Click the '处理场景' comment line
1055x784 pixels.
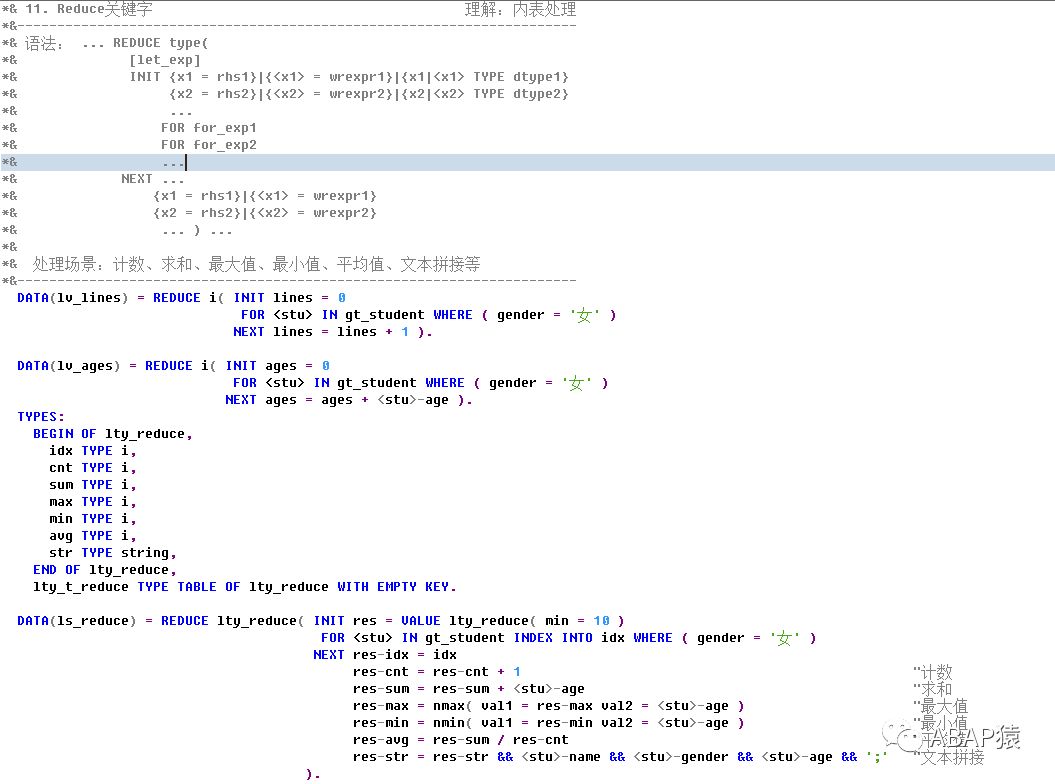[256, 264]
